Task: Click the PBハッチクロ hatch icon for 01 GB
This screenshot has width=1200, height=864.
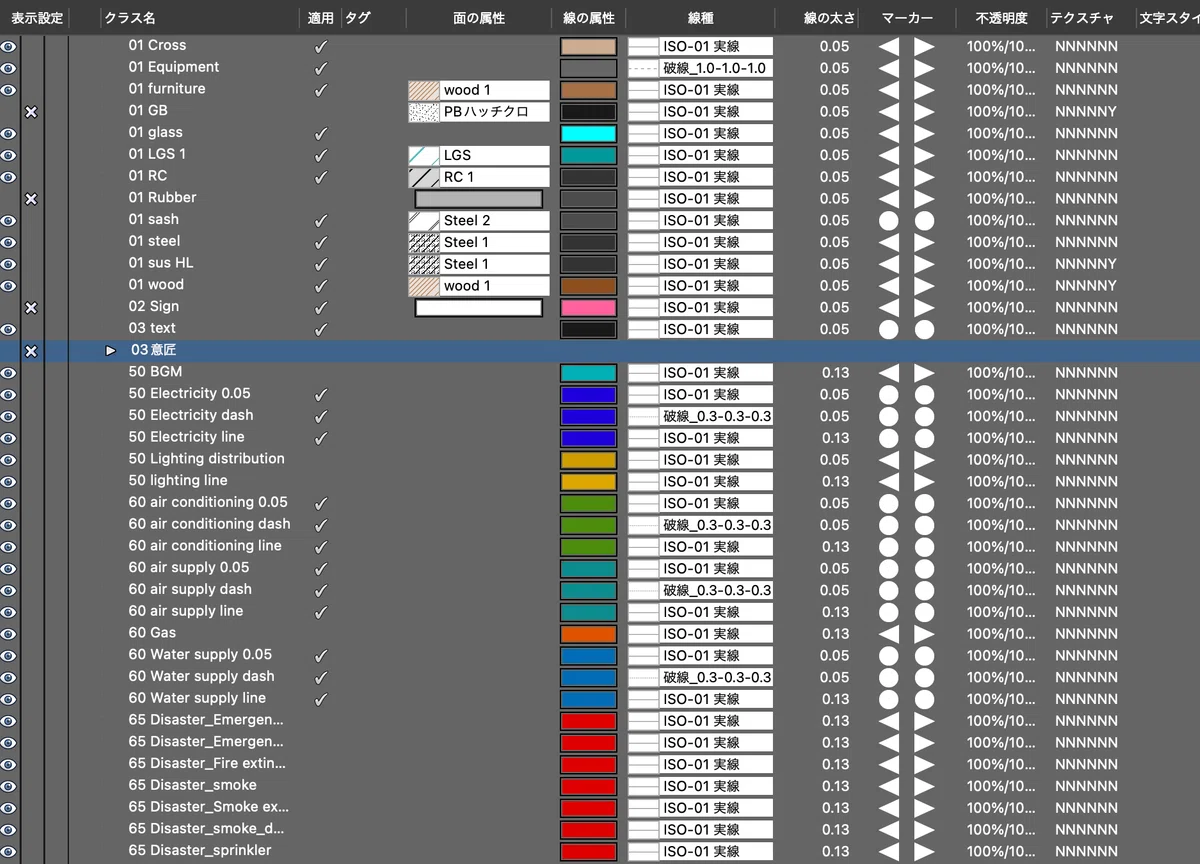Action: click(424, 112)
